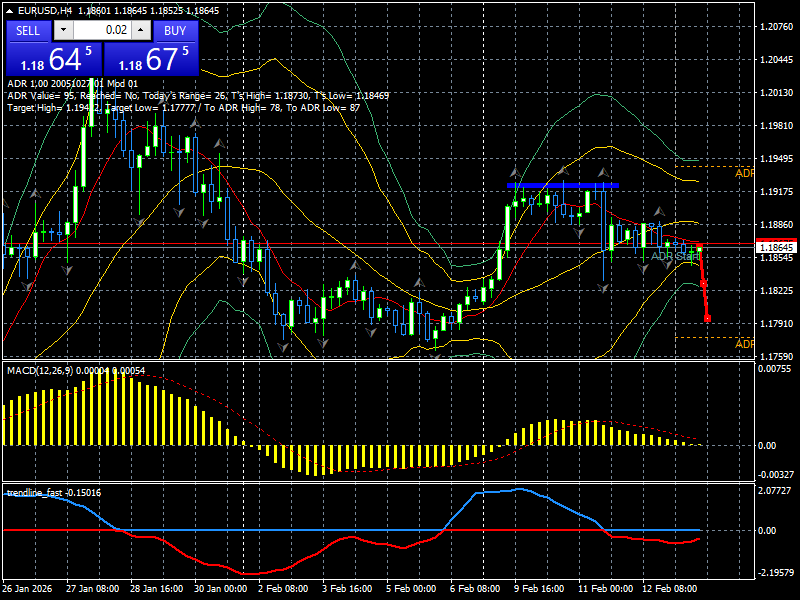Viewport: 800px width, 600px height.
Task: Click the 12 Feb 08:00 time label
Action: [x=669, y=589]
